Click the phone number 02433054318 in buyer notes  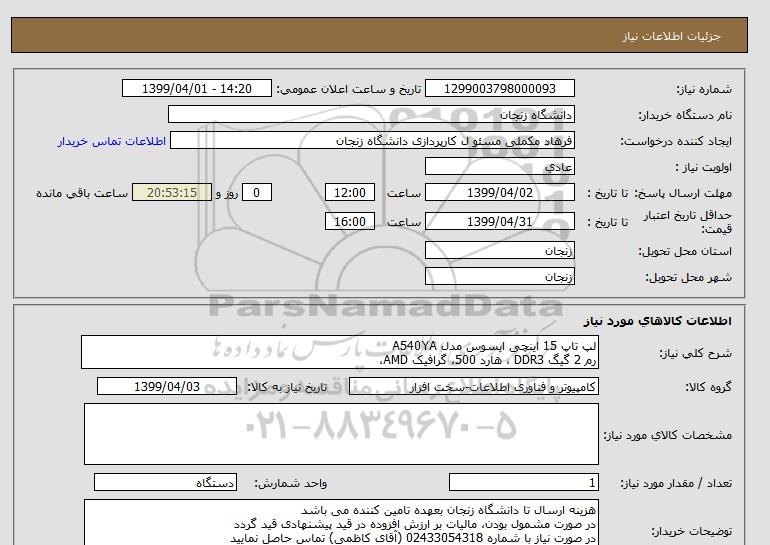(445, 538)
